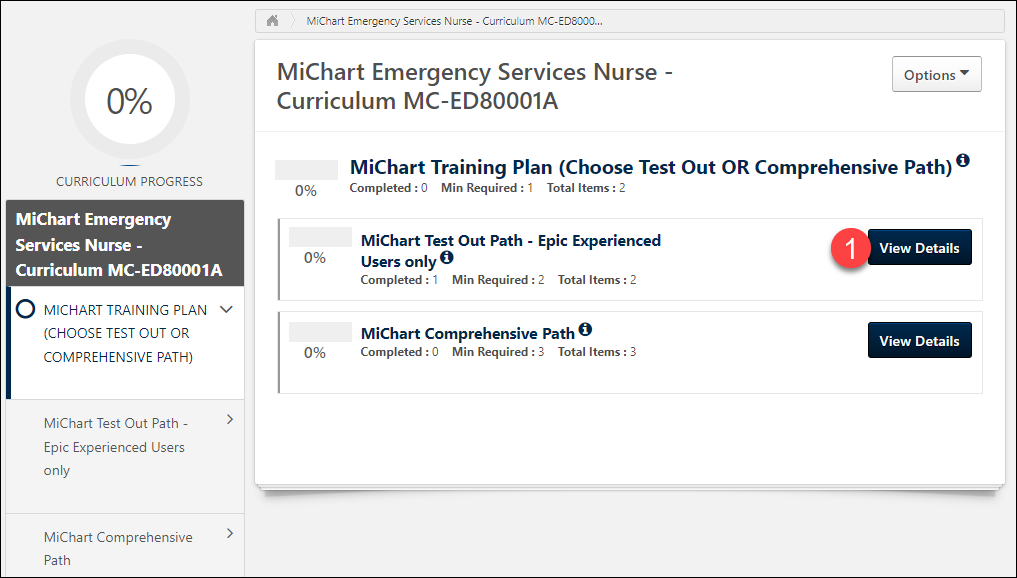The height and width of the screenshot is (578, 1017).
Task: Click info icon next to MiChart Comprehensive Path
Action: (x=585, y=329)
